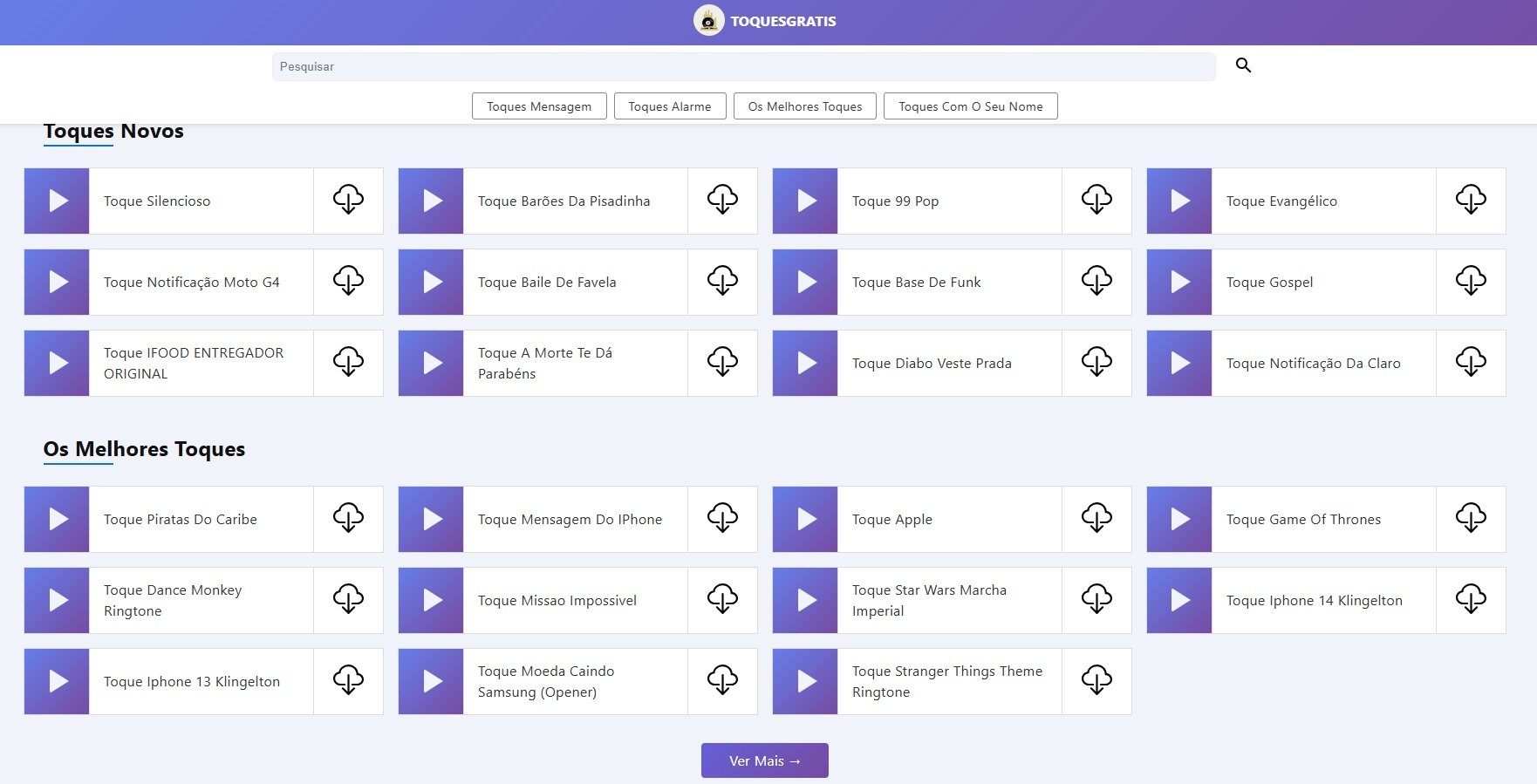Open Toque Stranger Things Theme Ringtone title
Viewport: 1537px width, 784px height.
pos(947,681)
